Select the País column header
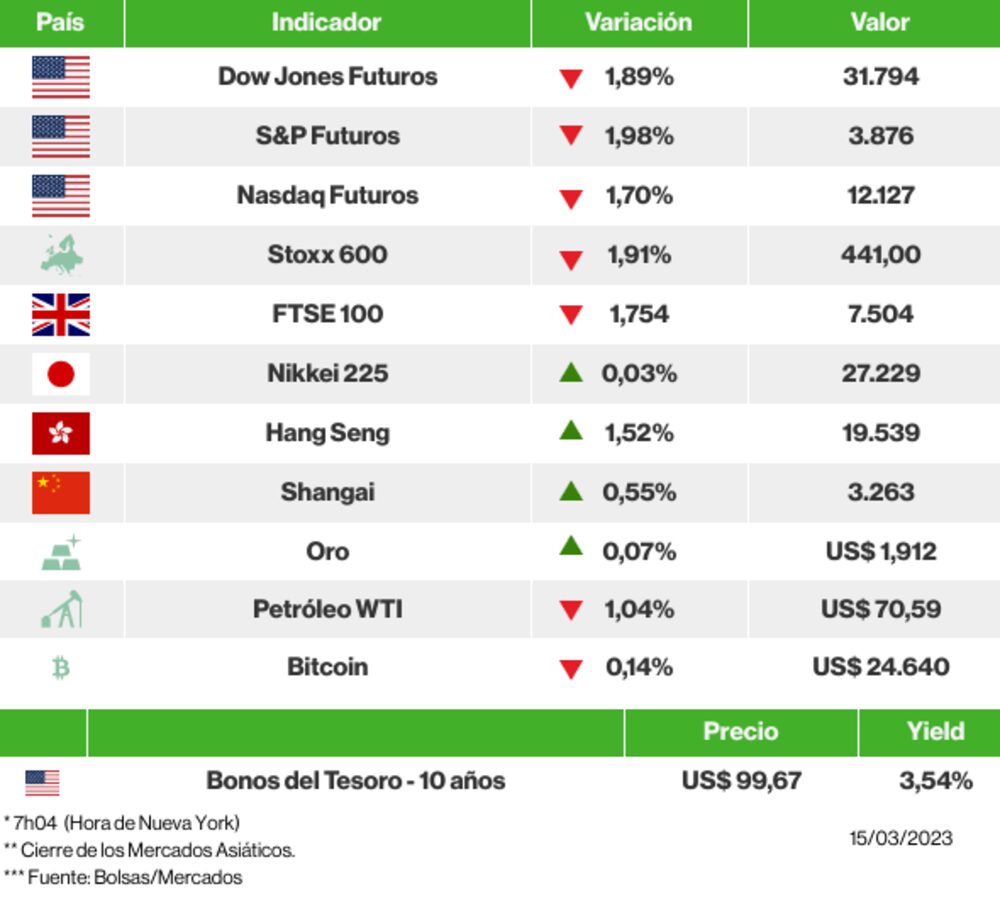 (x=61, y=22)
